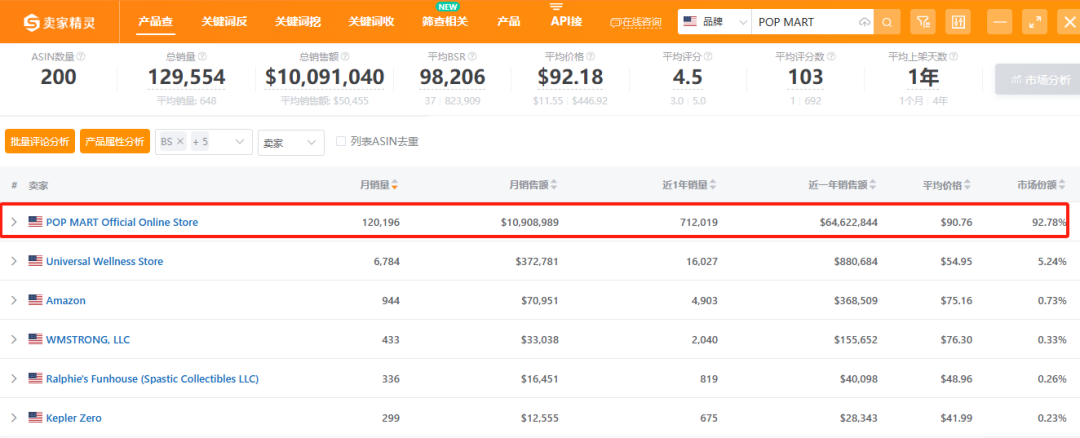Expand the Universal Wellness Store row
This screenshot has height=438, width=1080.
[14, 262]
